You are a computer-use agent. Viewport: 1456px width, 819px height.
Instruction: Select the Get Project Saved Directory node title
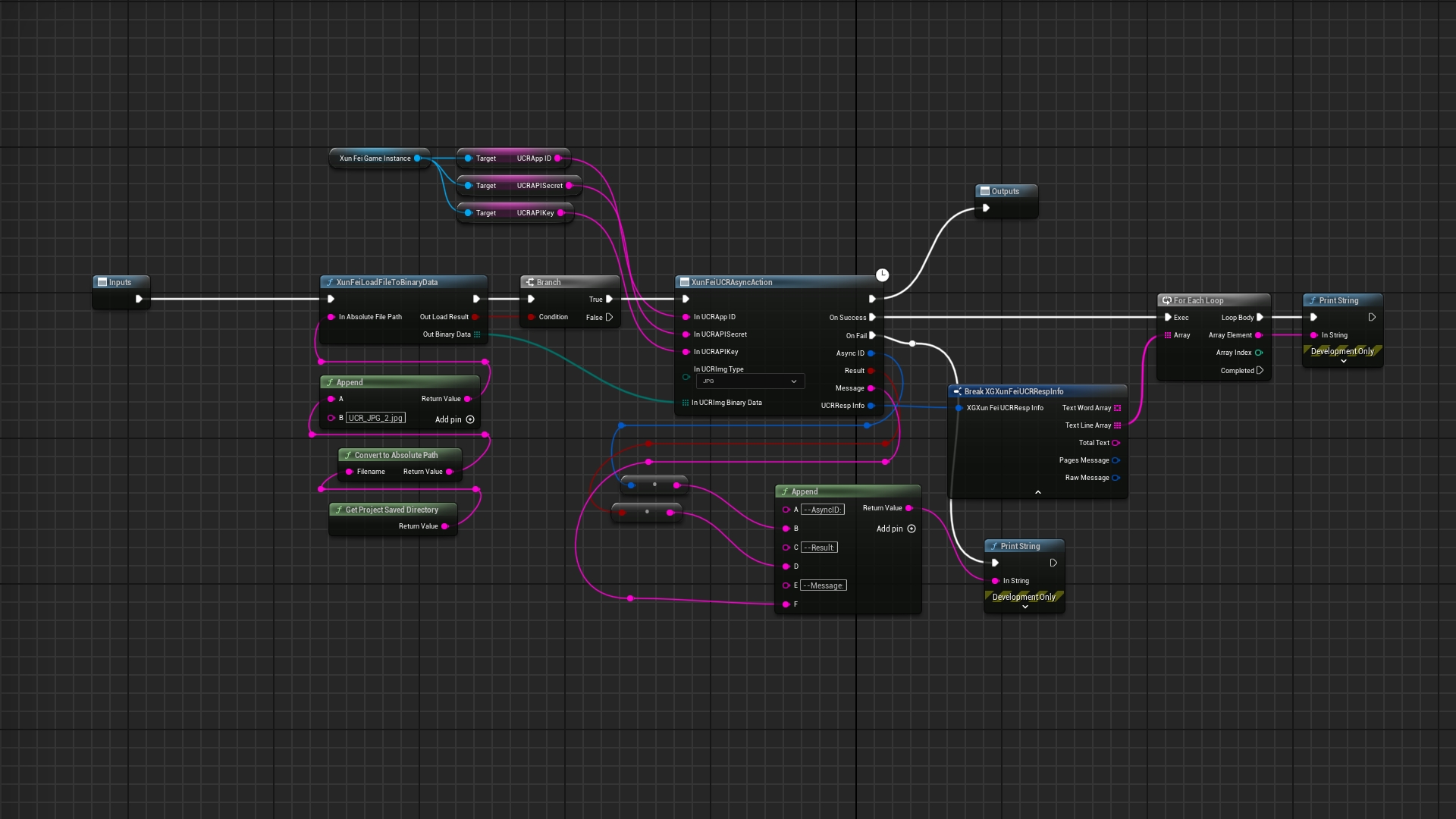pyautogui.click(x=391, y=510)
